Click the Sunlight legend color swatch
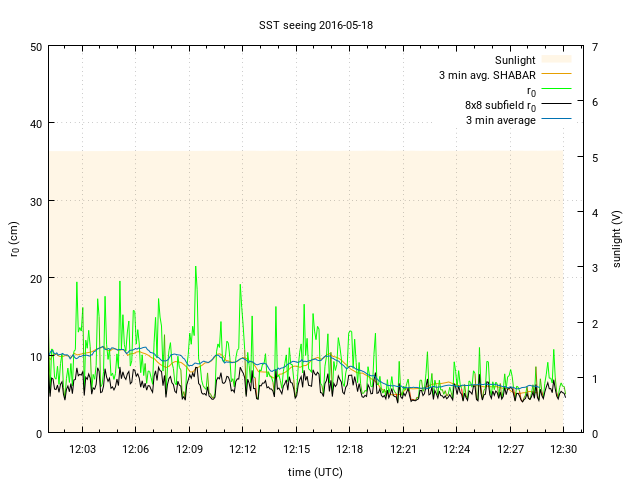640x480 pixels. coord(556,60)
